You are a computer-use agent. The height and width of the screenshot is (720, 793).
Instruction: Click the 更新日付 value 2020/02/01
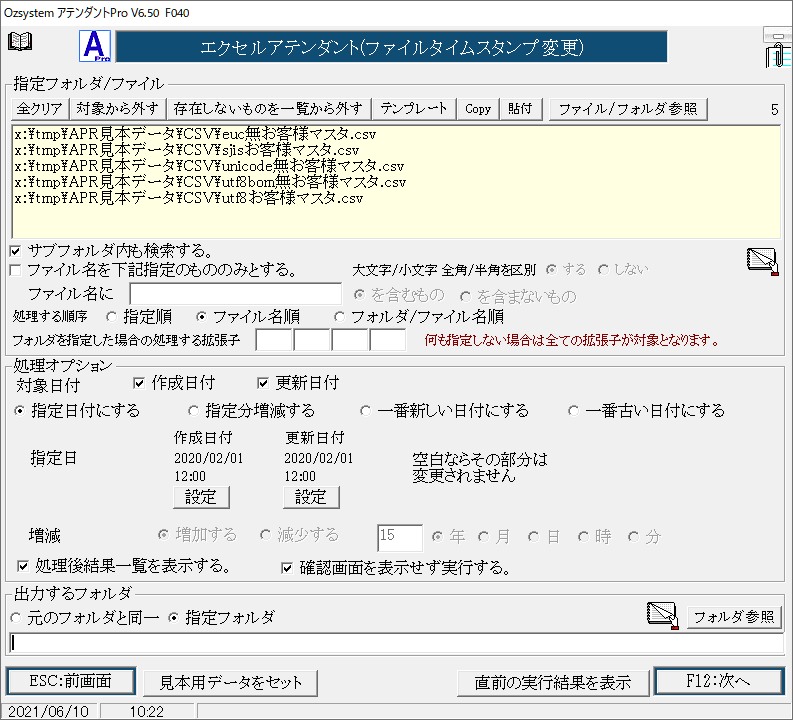coord(319,459)
